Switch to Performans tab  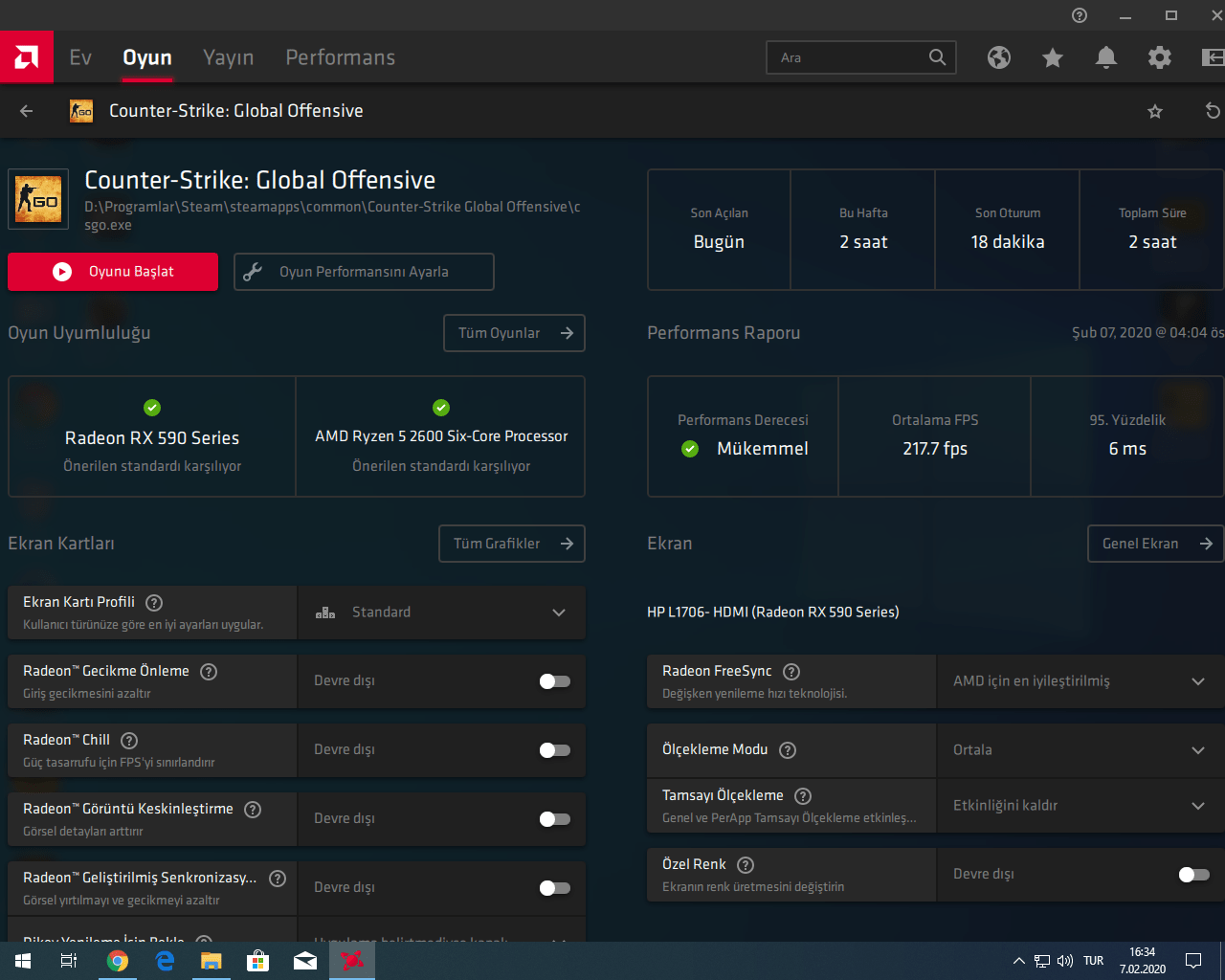(341, 57)
